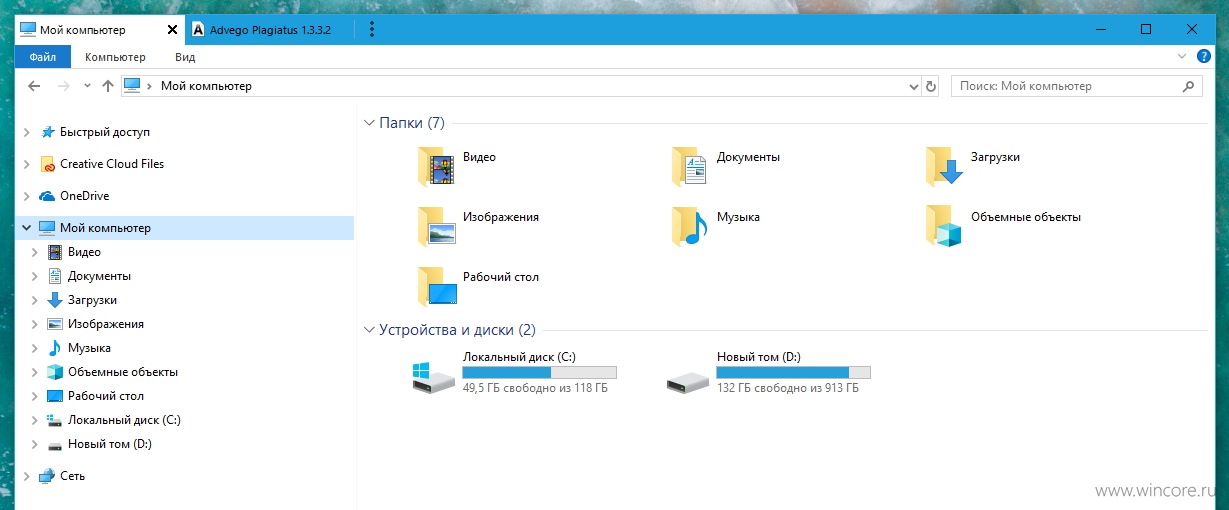
Task: Click the forward navigation arrow
Action: (x=64, y=86)
